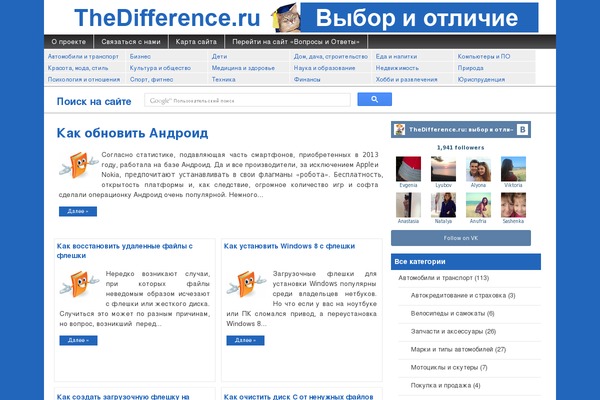Click the book mascot beside Android article
The image size is (600, 400).
(78, 165)
